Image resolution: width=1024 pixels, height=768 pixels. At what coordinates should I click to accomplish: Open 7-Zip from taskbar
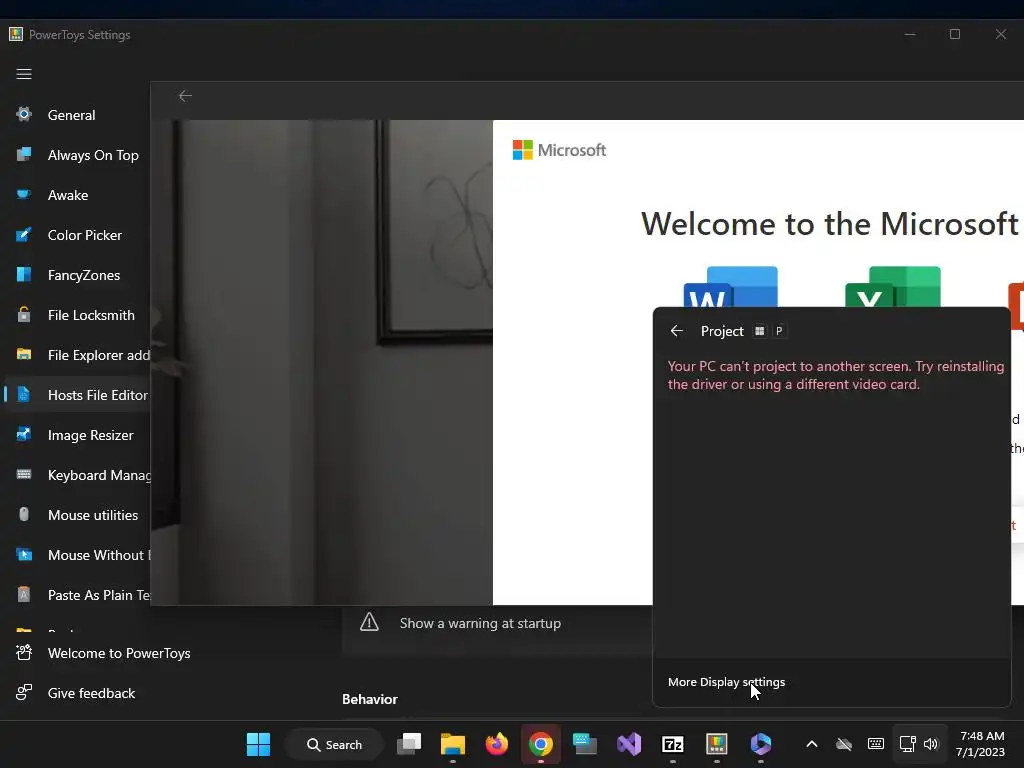(x=673, y=744)
